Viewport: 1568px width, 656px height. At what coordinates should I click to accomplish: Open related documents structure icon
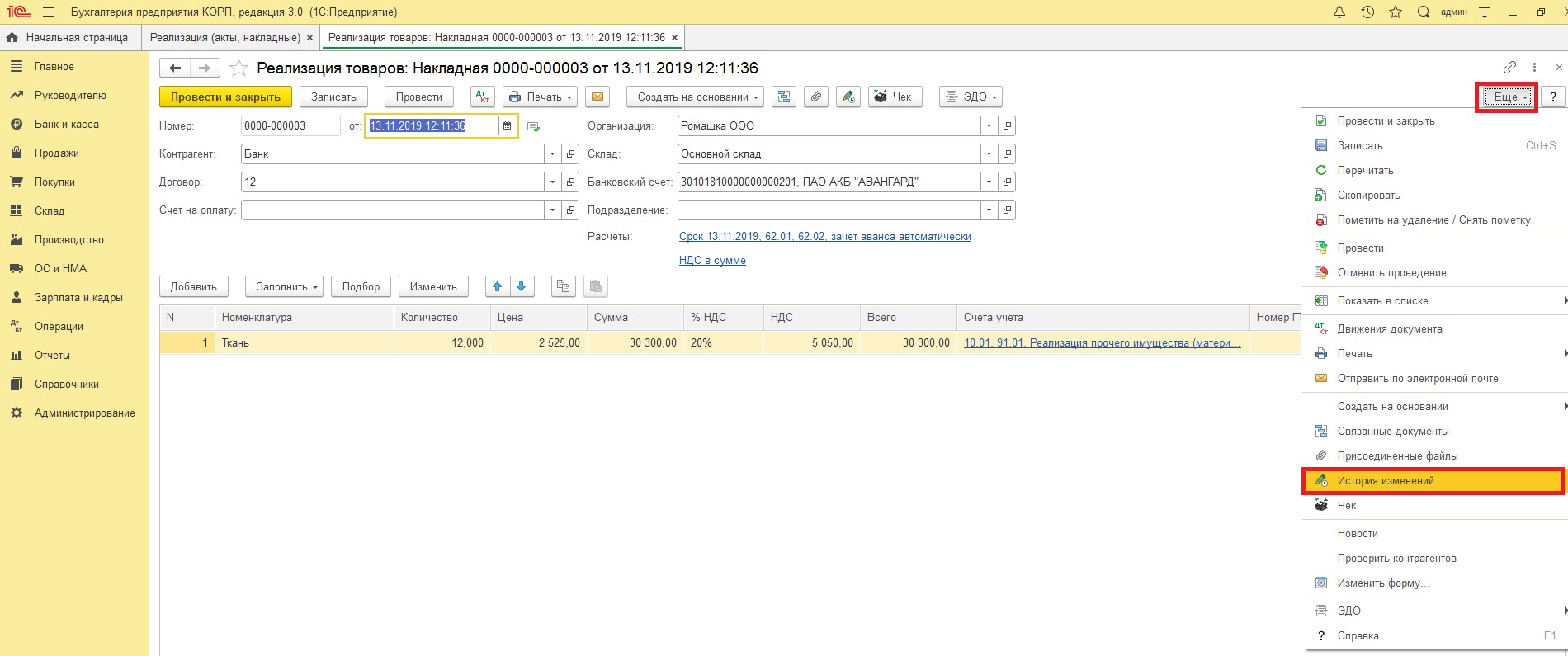[x=783, y=97]
